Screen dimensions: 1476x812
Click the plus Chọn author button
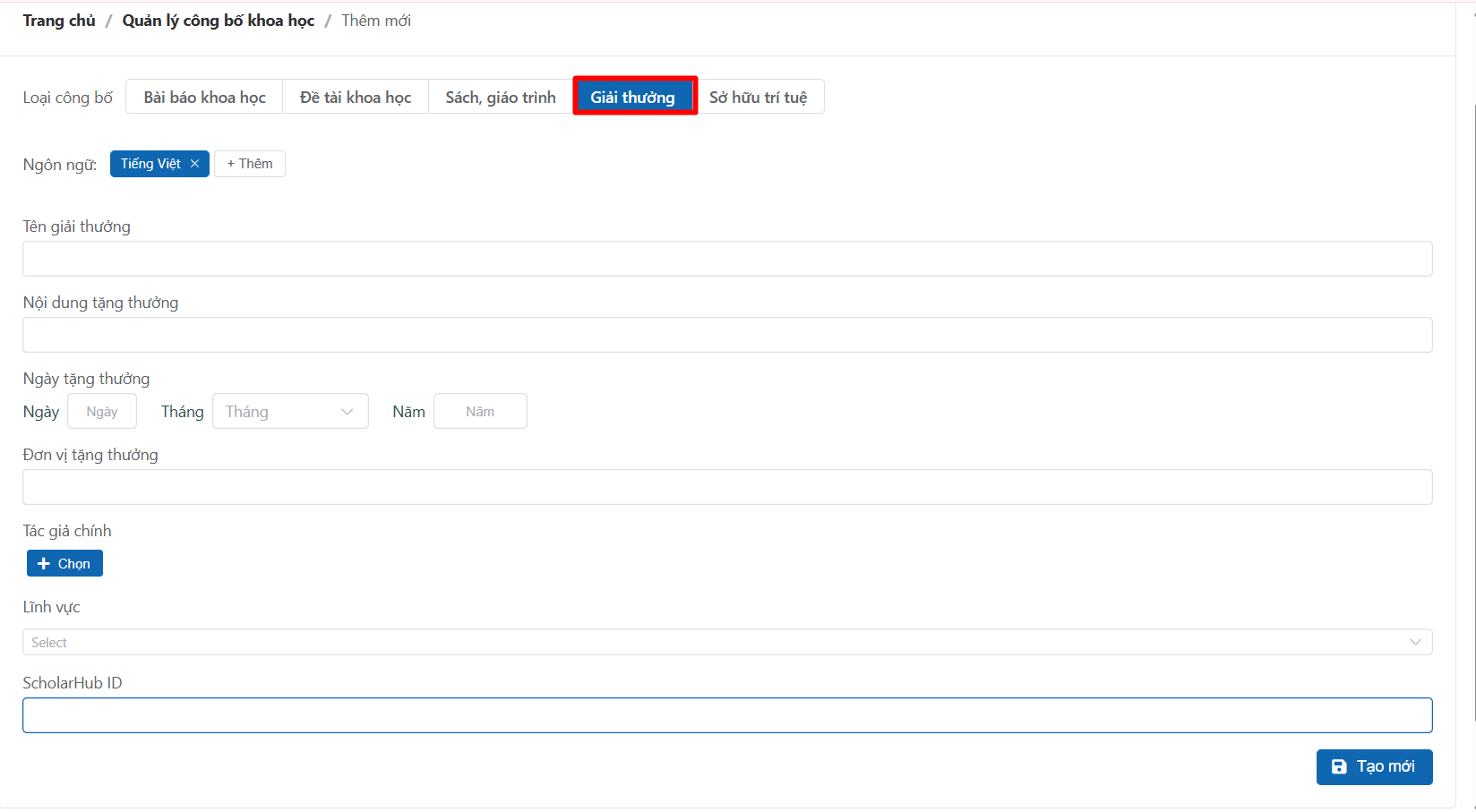click(x=64, y=563)
